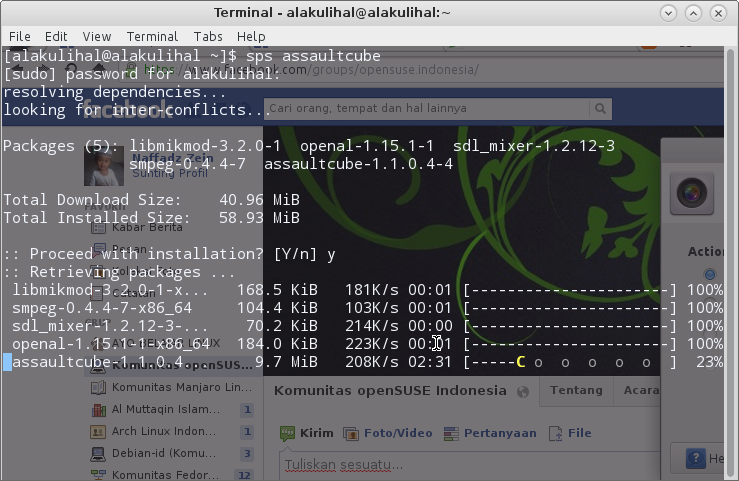Click the Kabar Berita newspaper icon

click(x=99, y=228)
